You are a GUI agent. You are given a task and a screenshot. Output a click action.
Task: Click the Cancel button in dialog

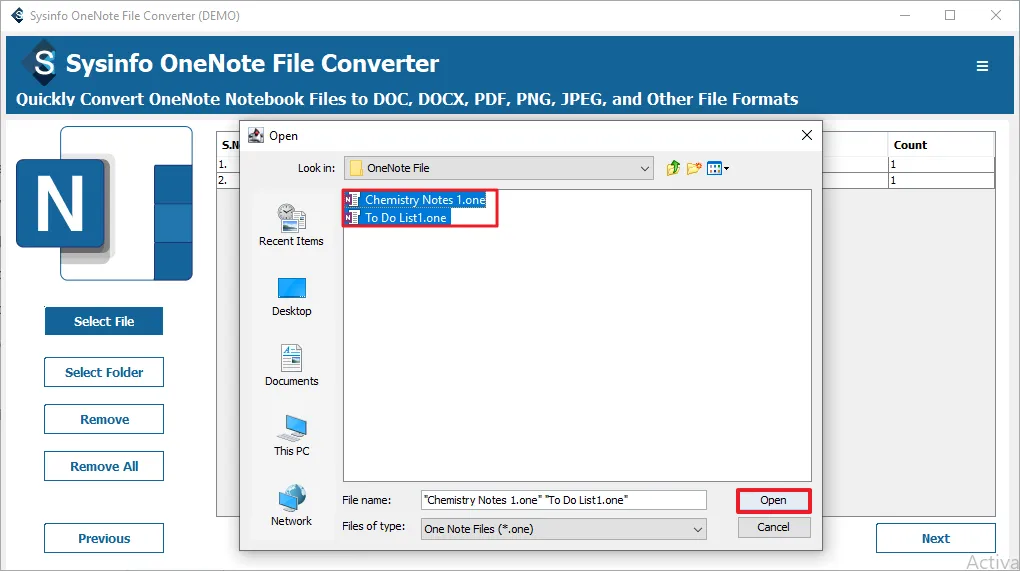(773, 527)
